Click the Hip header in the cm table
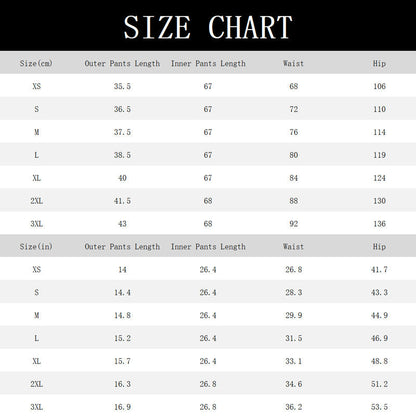The height and width of the screenshot is (416, 416). 379,63
